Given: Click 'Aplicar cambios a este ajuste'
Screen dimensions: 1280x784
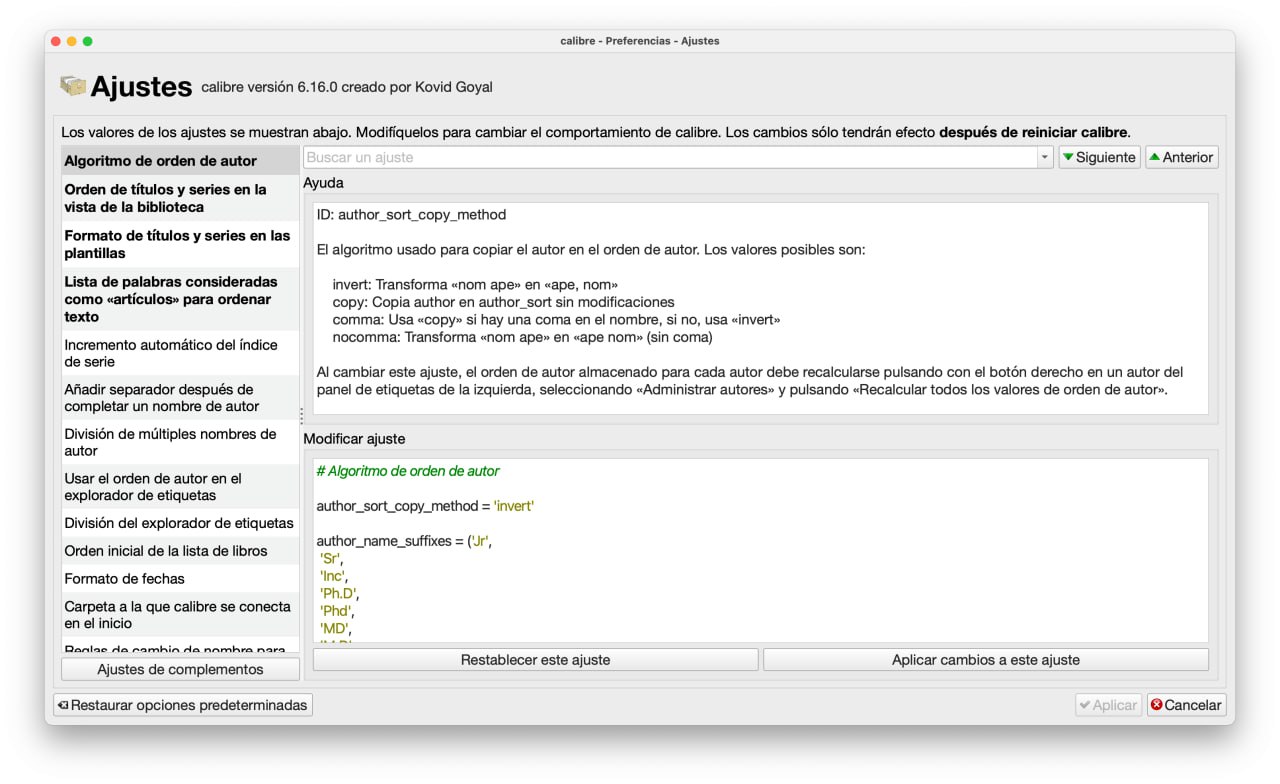Looking at the screenshot, I should click(x=986, y=660).
